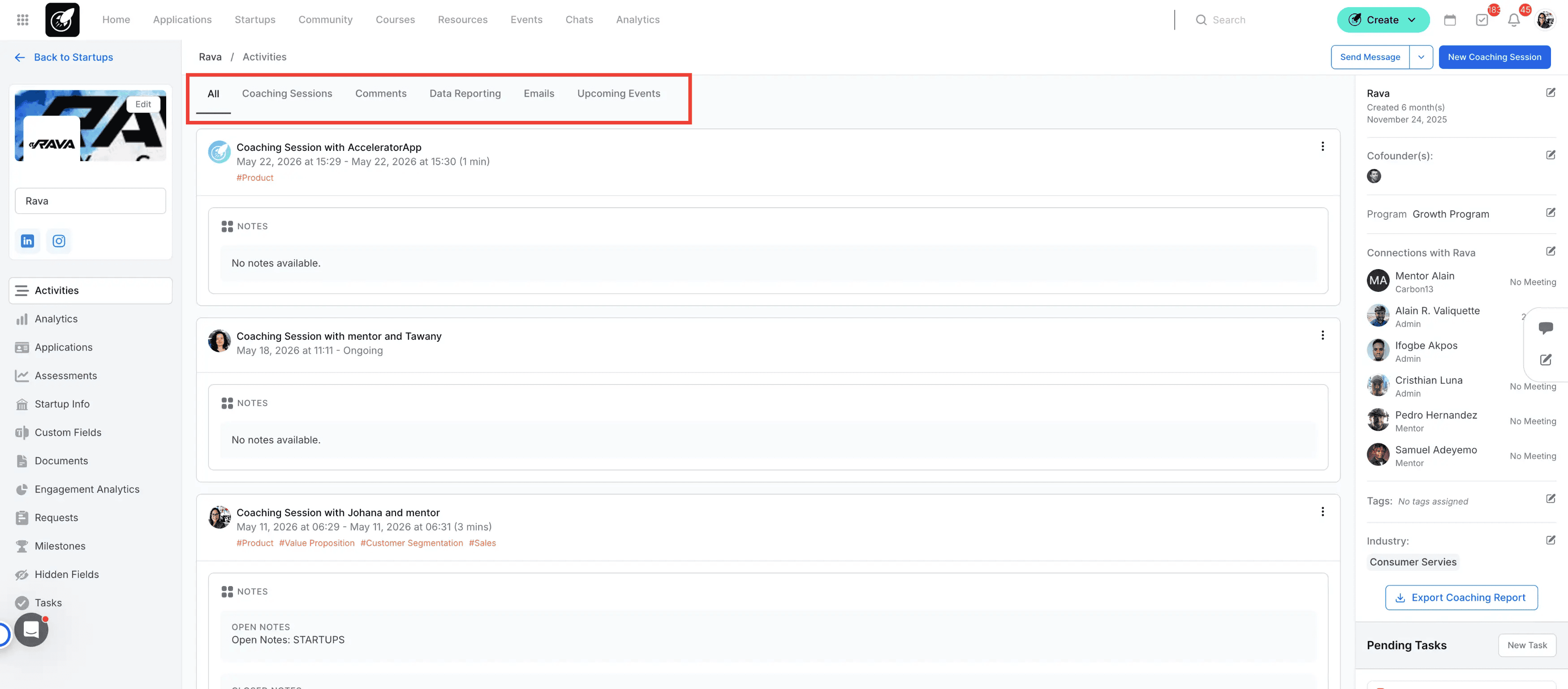The width and height of the screenshot is (1568, 689).
Task: Open Assessments in the sidebar
Action: pos(66,376)
